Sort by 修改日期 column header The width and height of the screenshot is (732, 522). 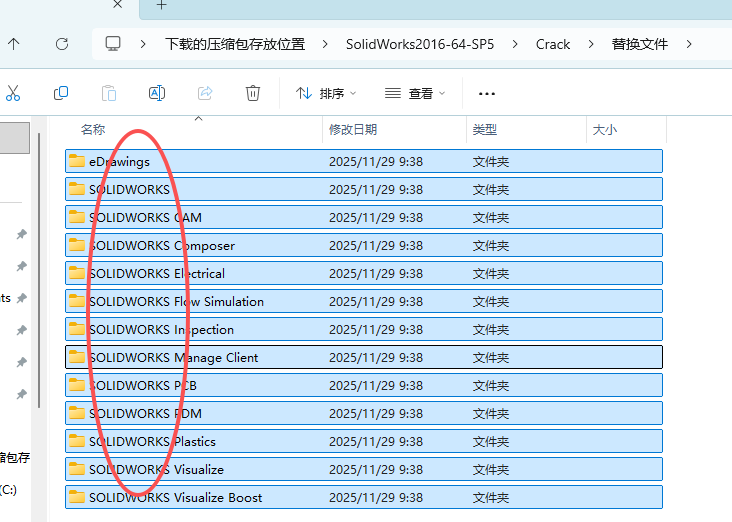pos(353,129)
